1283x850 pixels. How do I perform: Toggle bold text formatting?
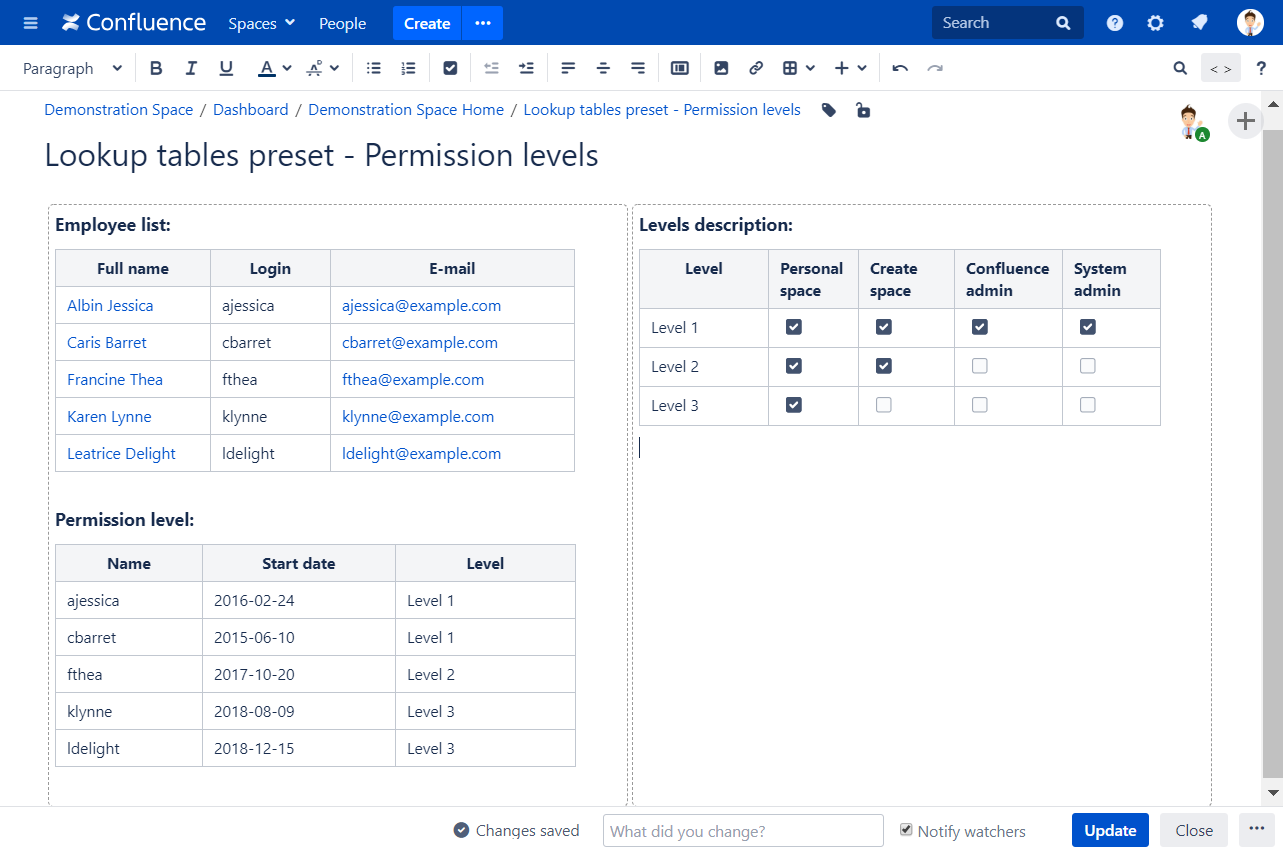pos(156,68)
